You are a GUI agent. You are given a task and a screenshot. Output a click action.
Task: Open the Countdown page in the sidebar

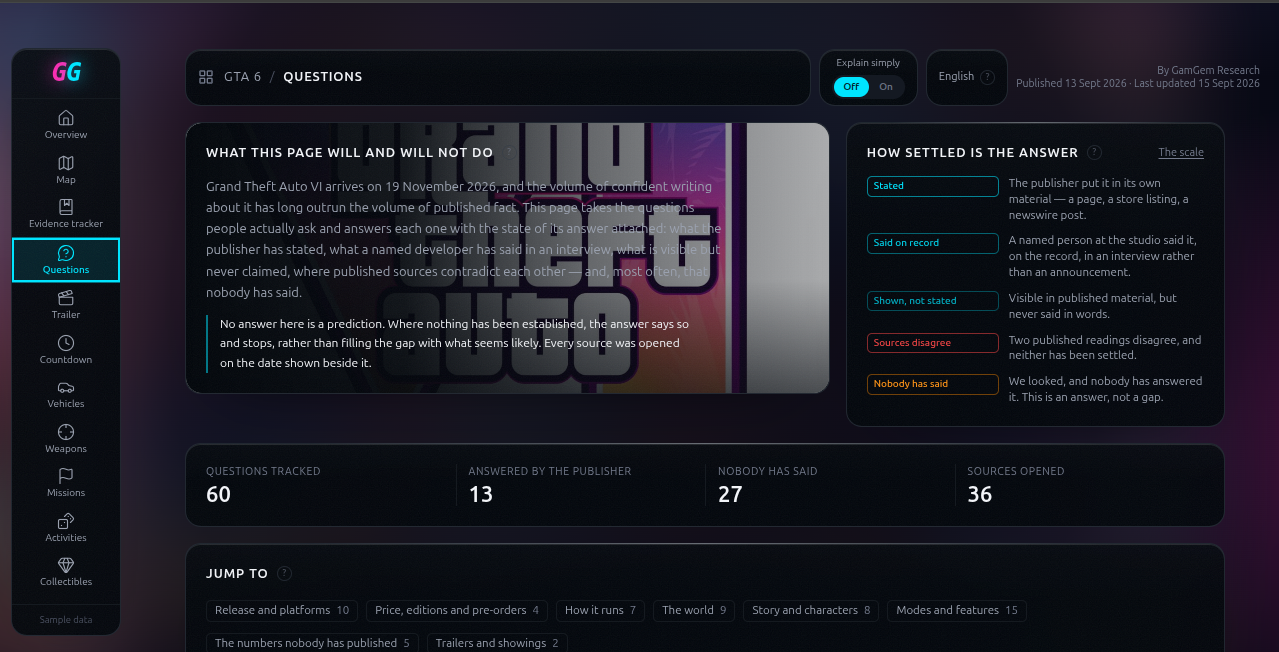(66, 350)
